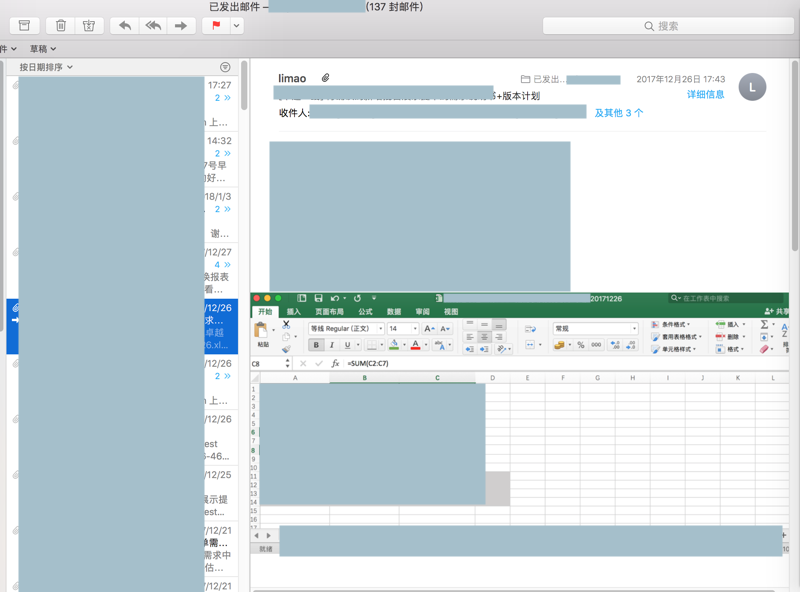Open Excel 条件格式 menu

pyautogui.click(x=671, y=325)
